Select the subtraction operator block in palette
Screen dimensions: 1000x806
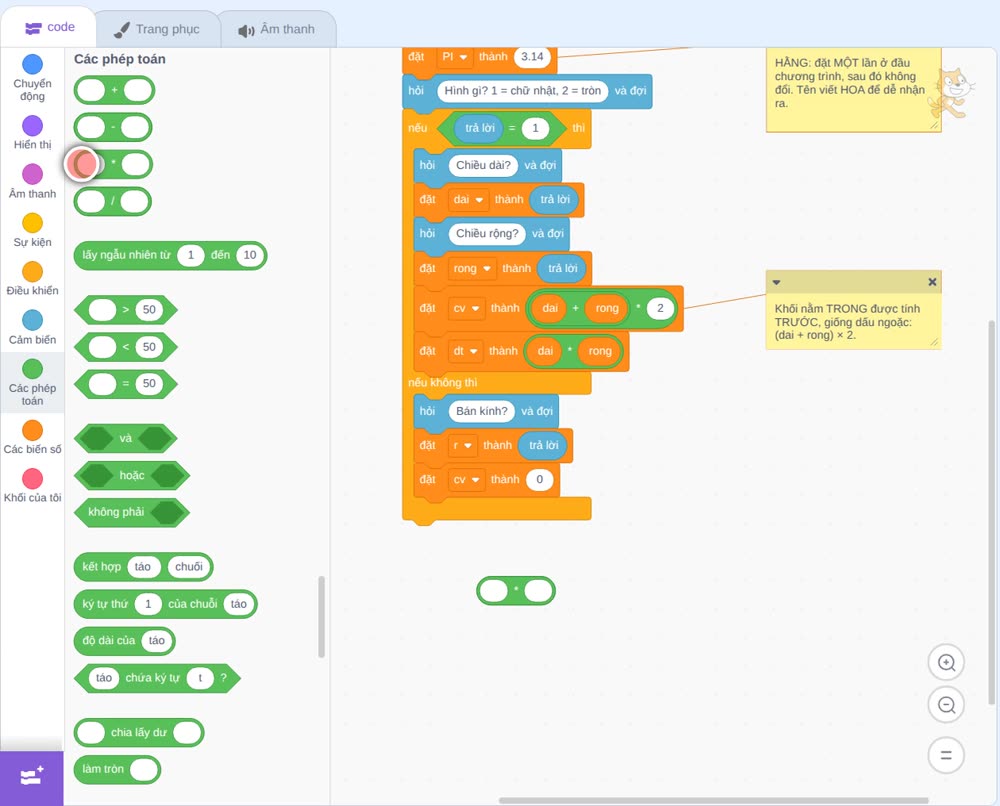point(113,128)
